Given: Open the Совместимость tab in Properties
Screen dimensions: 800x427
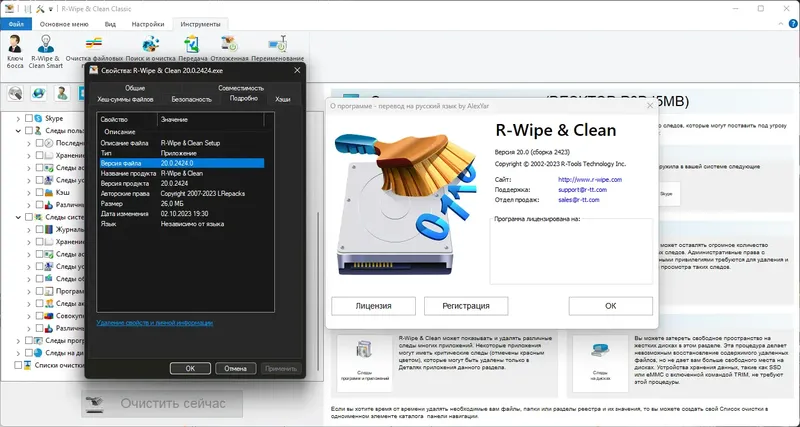Looking at the screenshot, I should (241, 88).
